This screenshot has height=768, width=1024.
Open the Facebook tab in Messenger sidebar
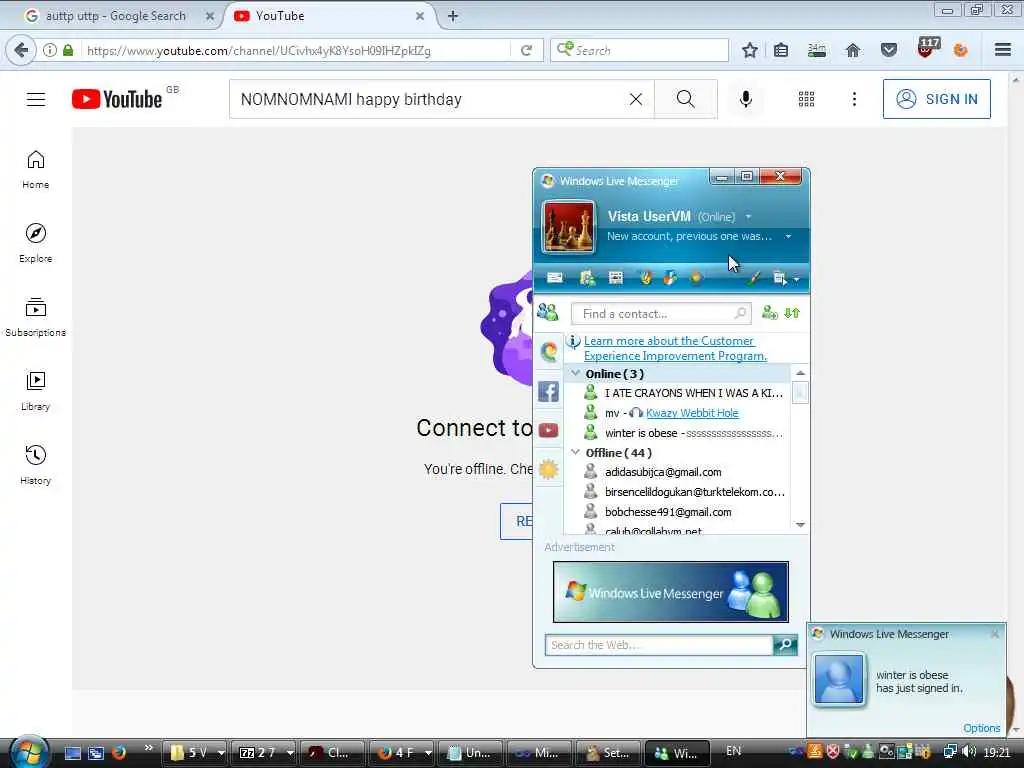coord(549,392)
